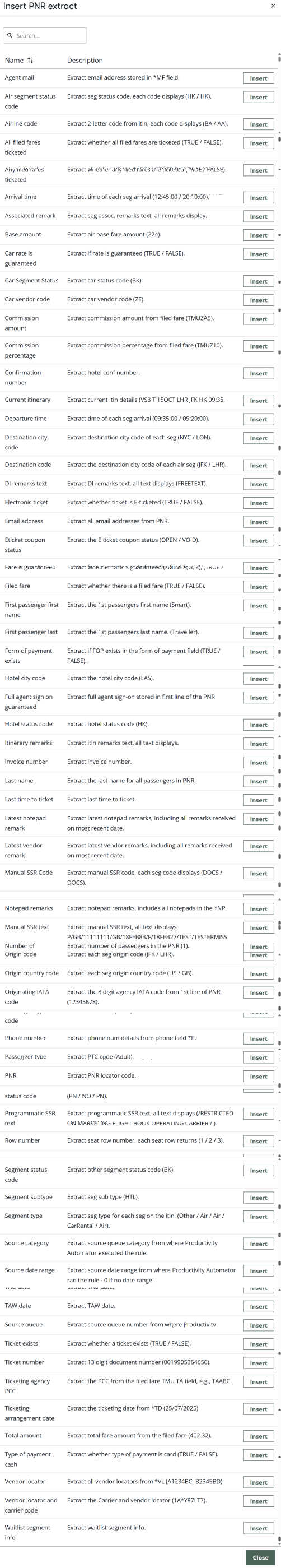Insert the Invoice number extract
Image resolution: width=281 pixels, height=1568 pixels.
(x=259, y=763)
